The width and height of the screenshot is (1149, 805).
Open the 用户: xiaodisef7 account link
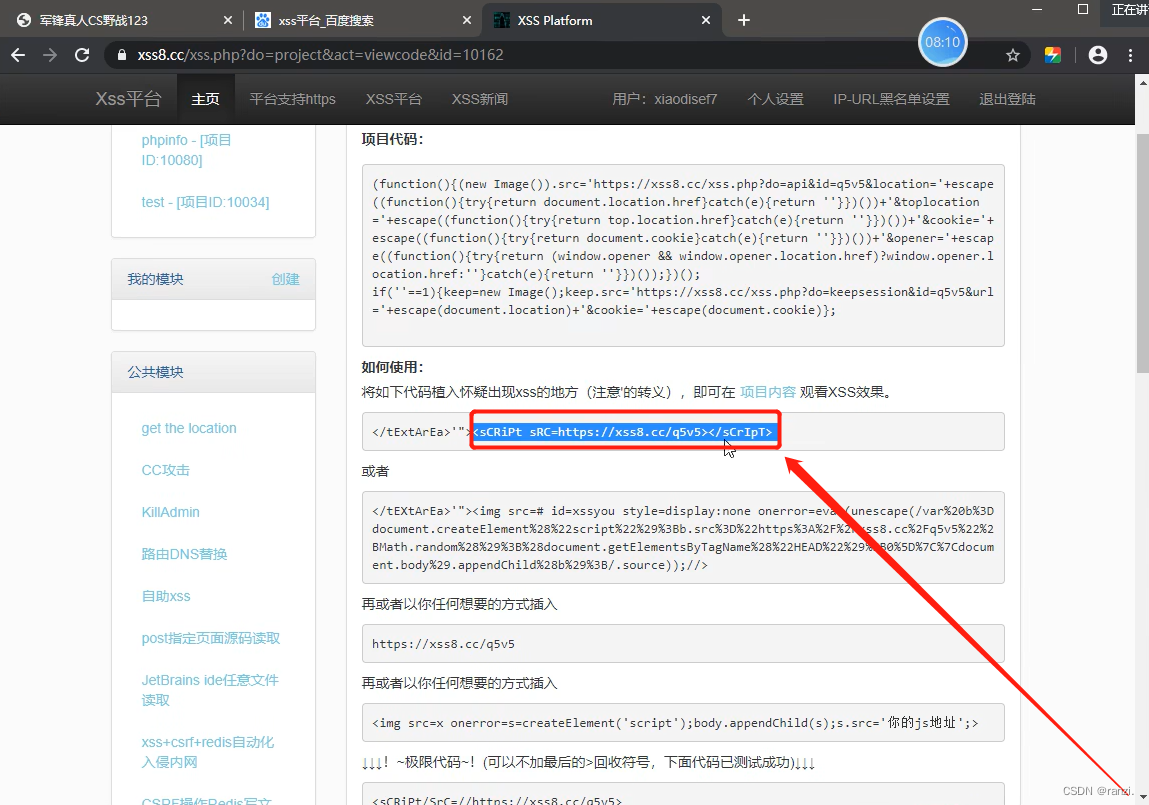[665, 99]
